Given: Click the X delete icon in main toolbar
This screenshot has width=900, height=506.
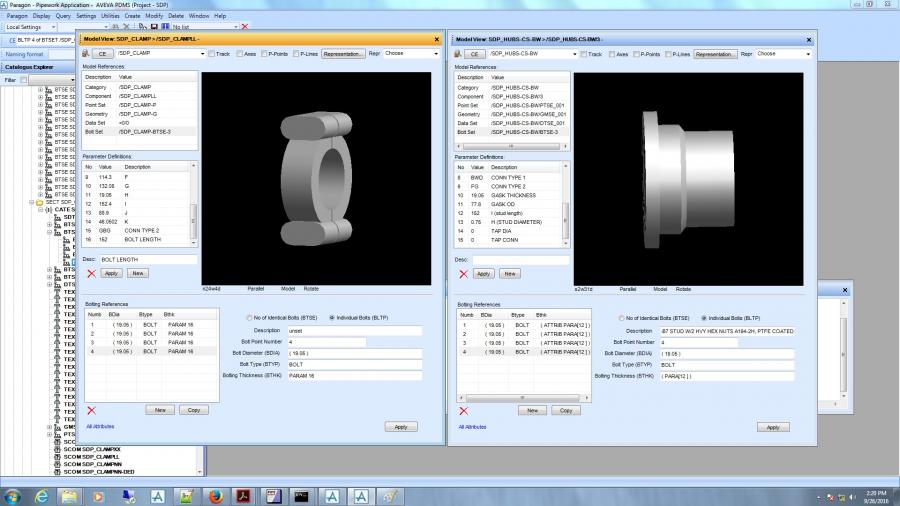Looking at the screenshot, I should coord(127,26).
